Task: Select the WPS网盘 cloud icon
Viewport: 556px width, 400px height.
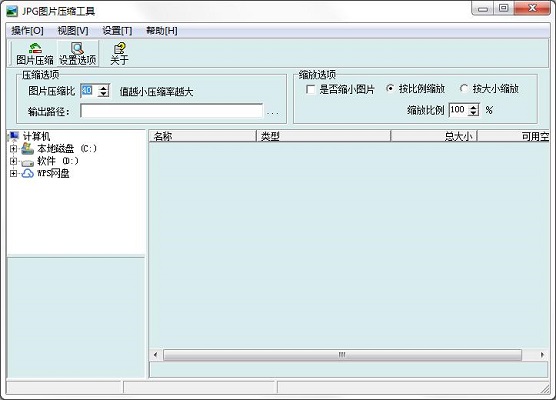Action: pos(28,173)
